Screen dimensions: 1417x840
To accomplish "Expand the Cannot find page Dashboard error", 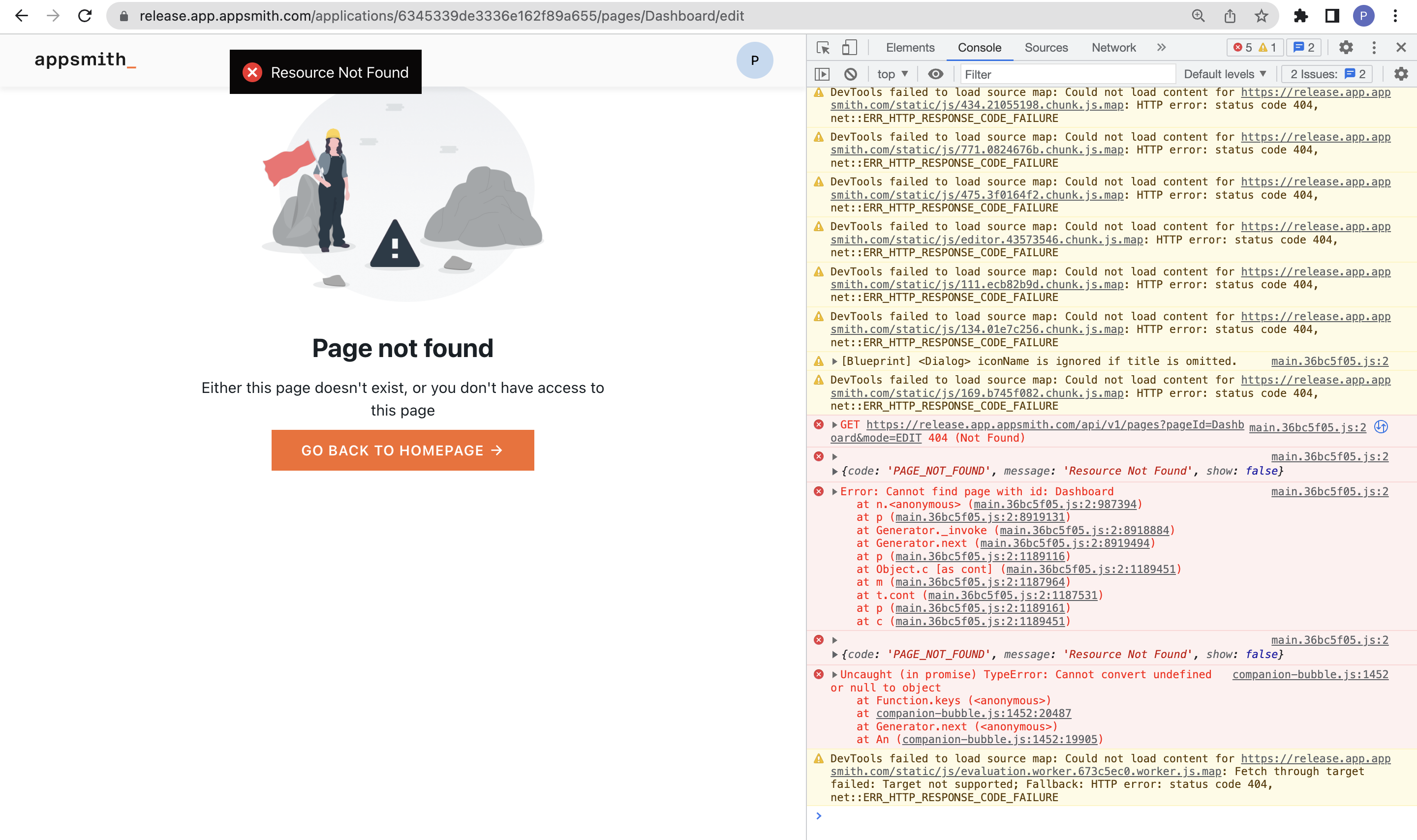I will 834,492.
